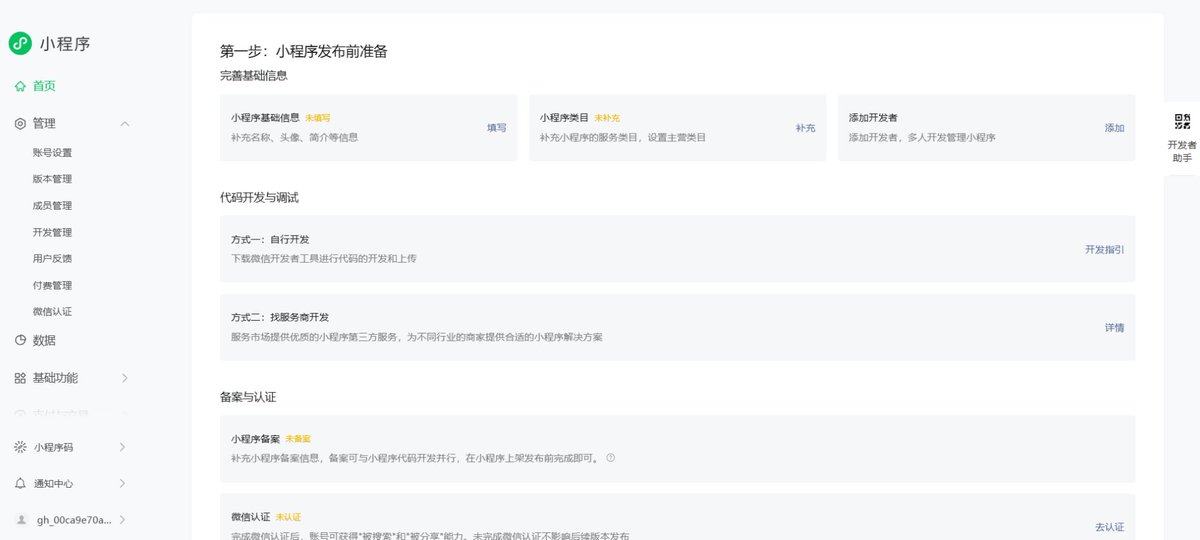Image resolution: width=1200 pixels, height=540 pixels.
Task: Click the 开发者助手 QR code icon
Action: [x=1182, y=122]
